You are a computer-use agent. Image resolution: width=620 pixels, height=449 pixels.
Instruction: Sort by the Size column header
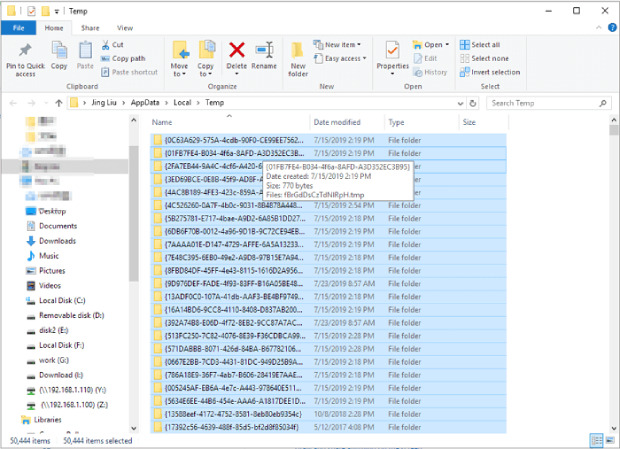click(x=483, y=122)
